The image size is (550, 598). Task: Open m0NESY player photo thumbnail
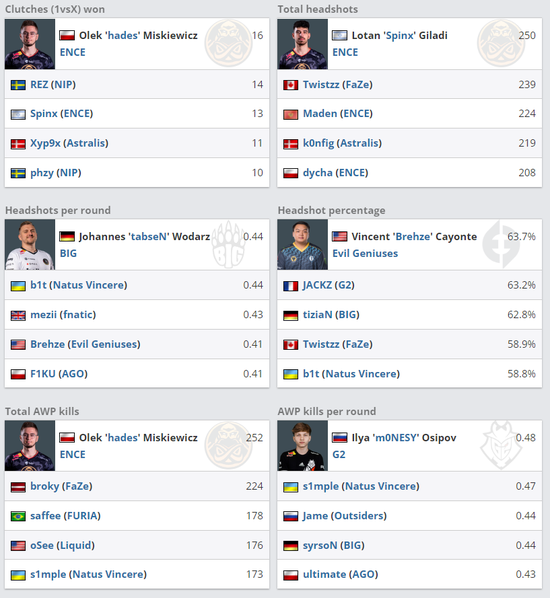click(302, 446)
